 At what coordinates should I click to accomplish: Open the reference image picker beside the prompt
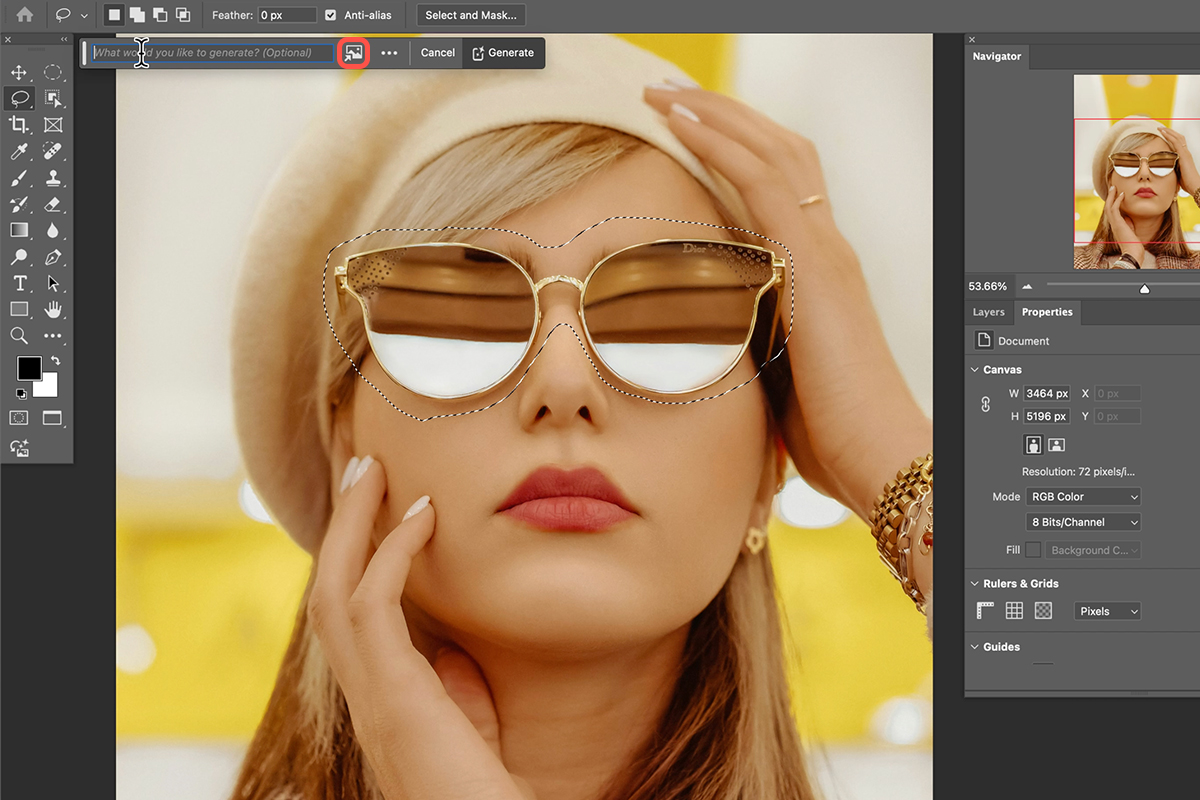pos(352,52)
